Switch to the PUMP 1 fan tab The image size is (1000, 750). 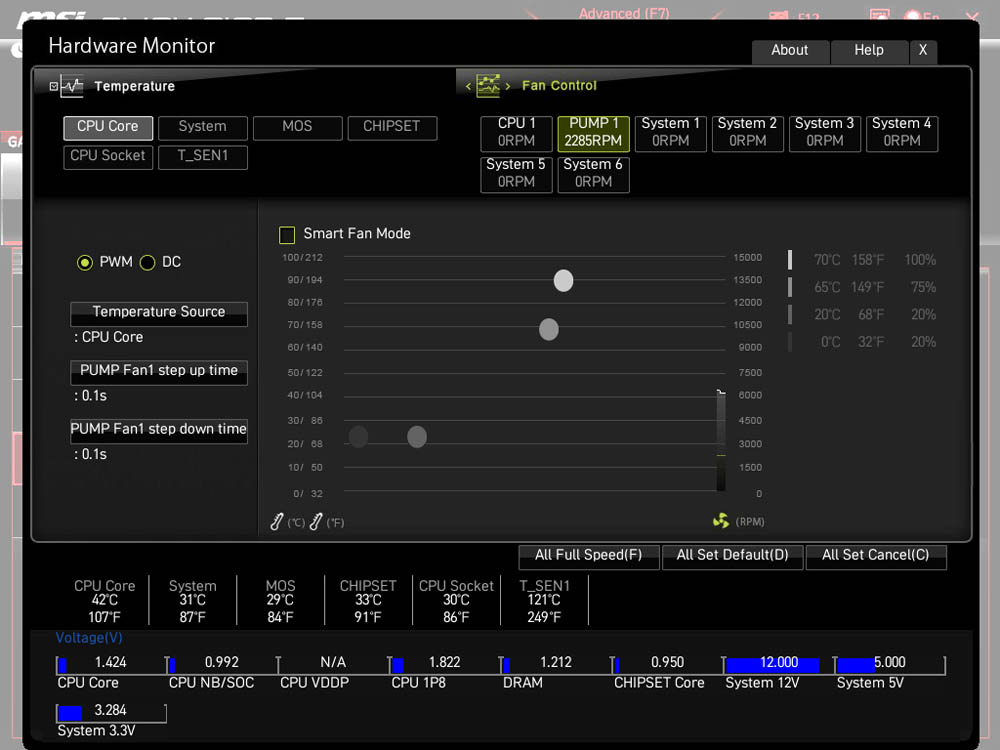(593, 133)
